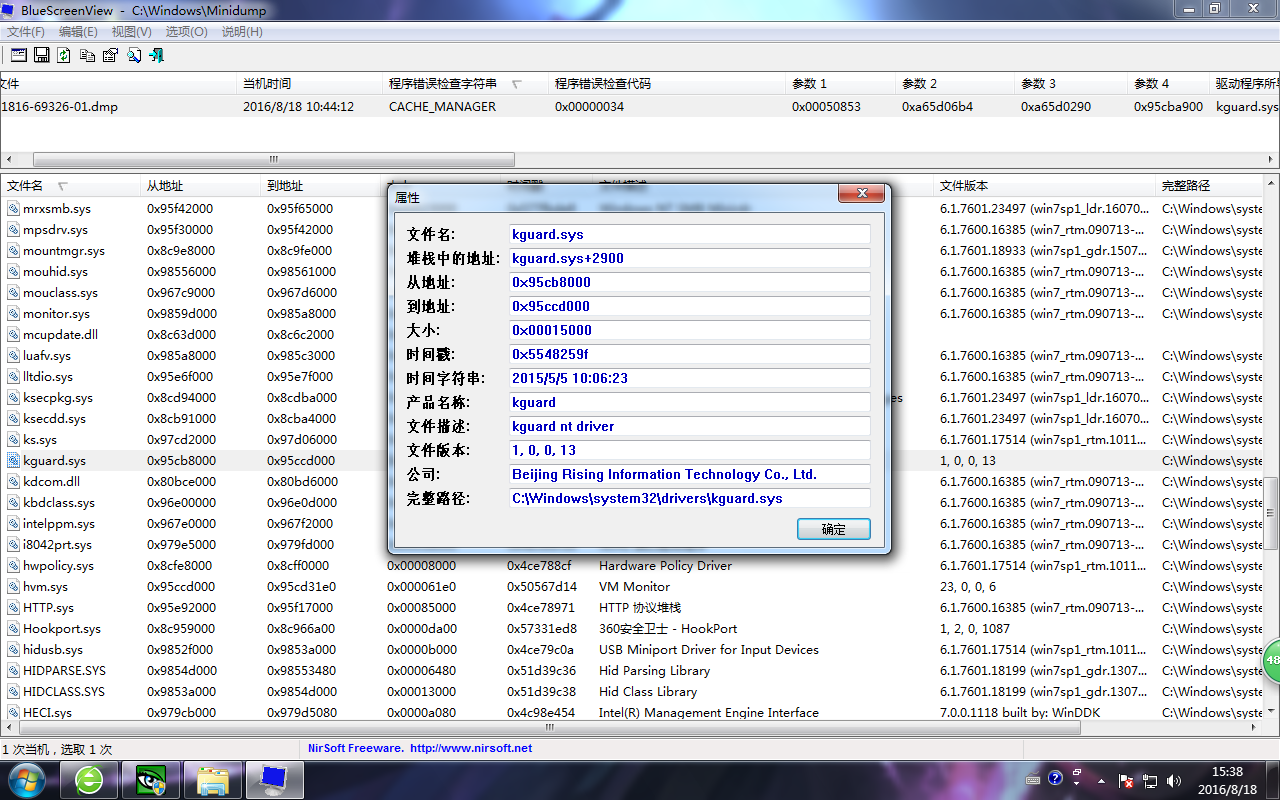Click the Find magnifier toolbar icon
Viewport: 1280px width, 800px height.
133,55
